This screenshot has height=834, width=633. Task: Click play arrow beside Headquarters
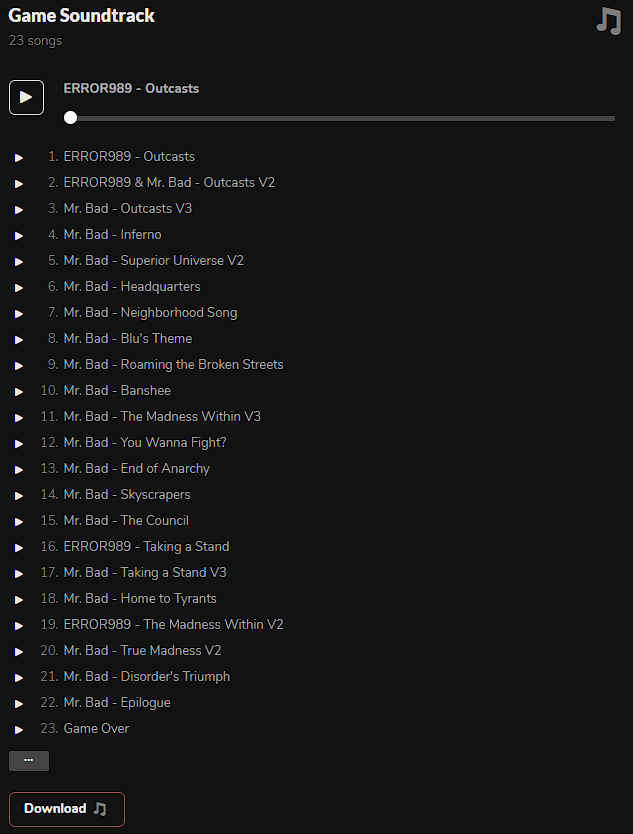[x=19, y=288]
